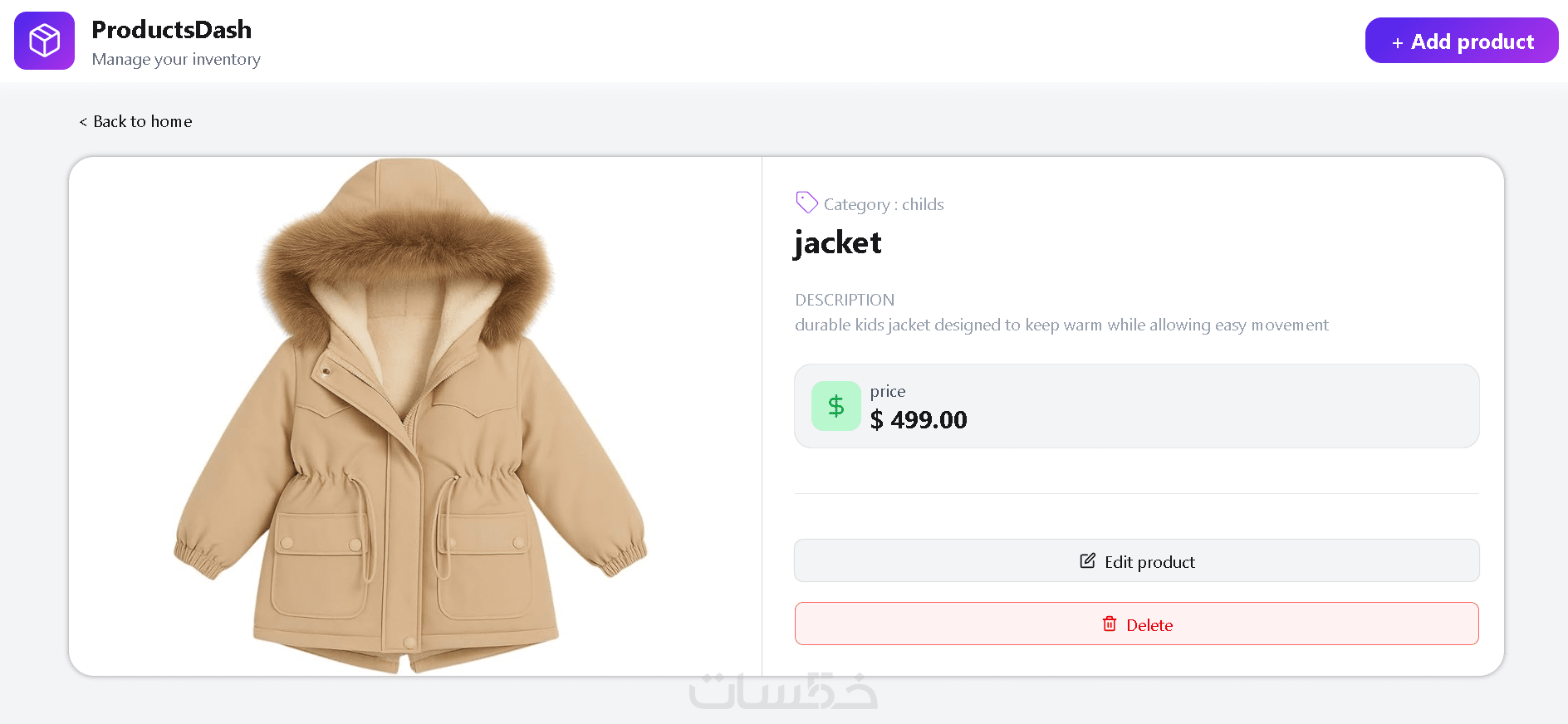Open the Add product button

(1462, 40)
